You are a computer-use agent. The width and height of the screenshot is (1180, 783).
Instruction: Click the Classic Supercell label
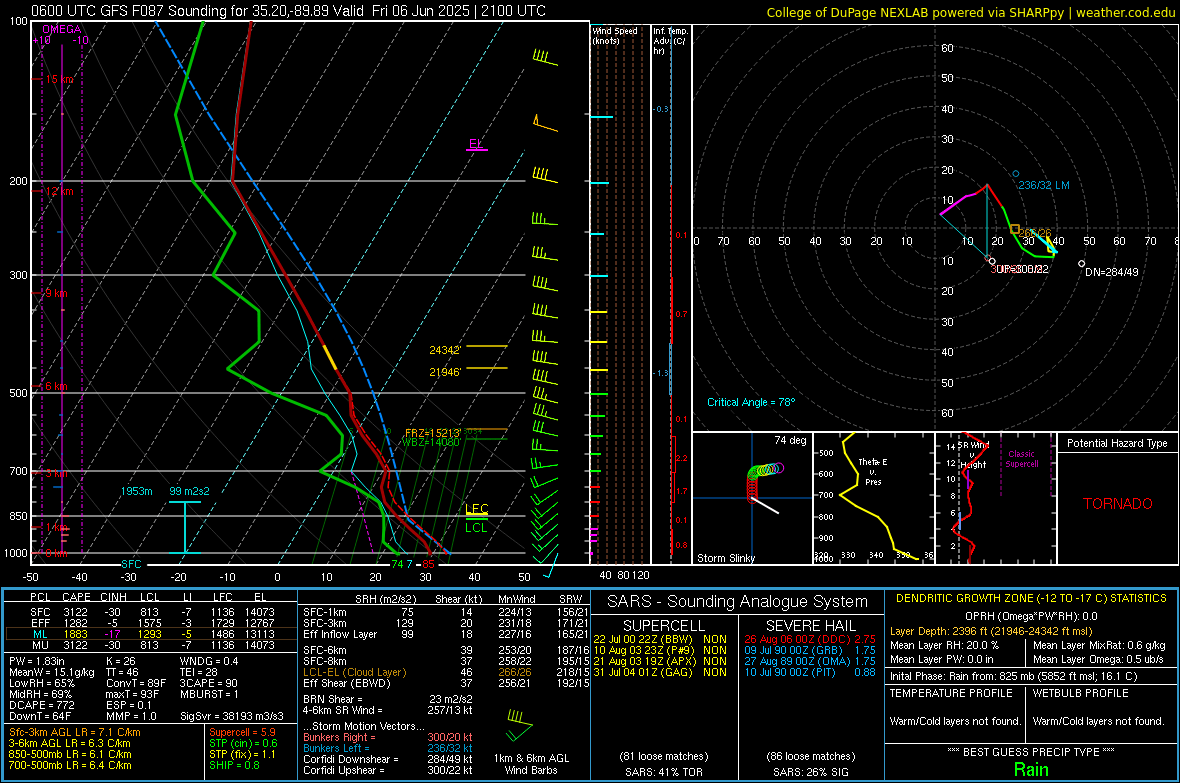[1021, 459]
